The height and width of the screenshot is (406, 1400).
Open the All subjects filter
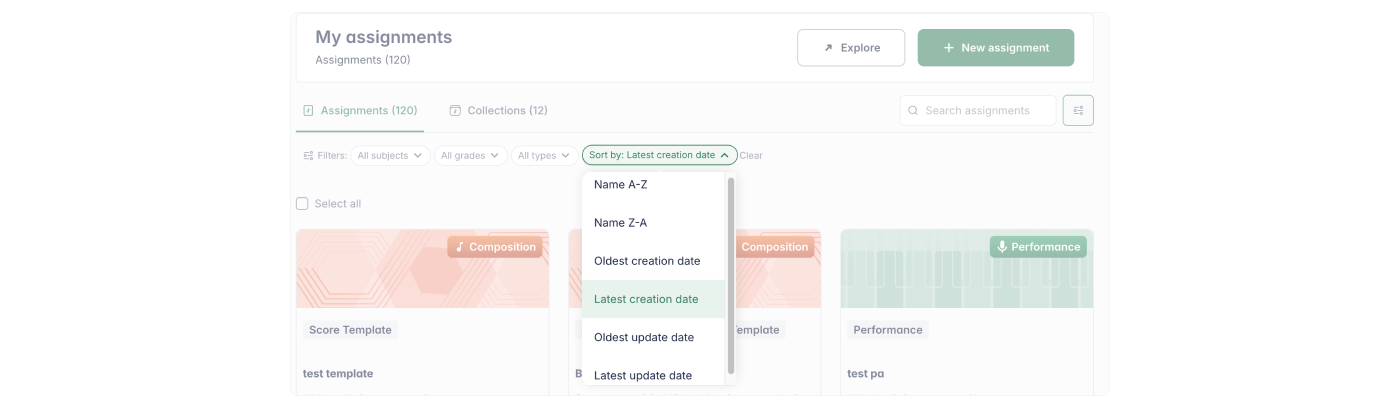coord(390,156)
